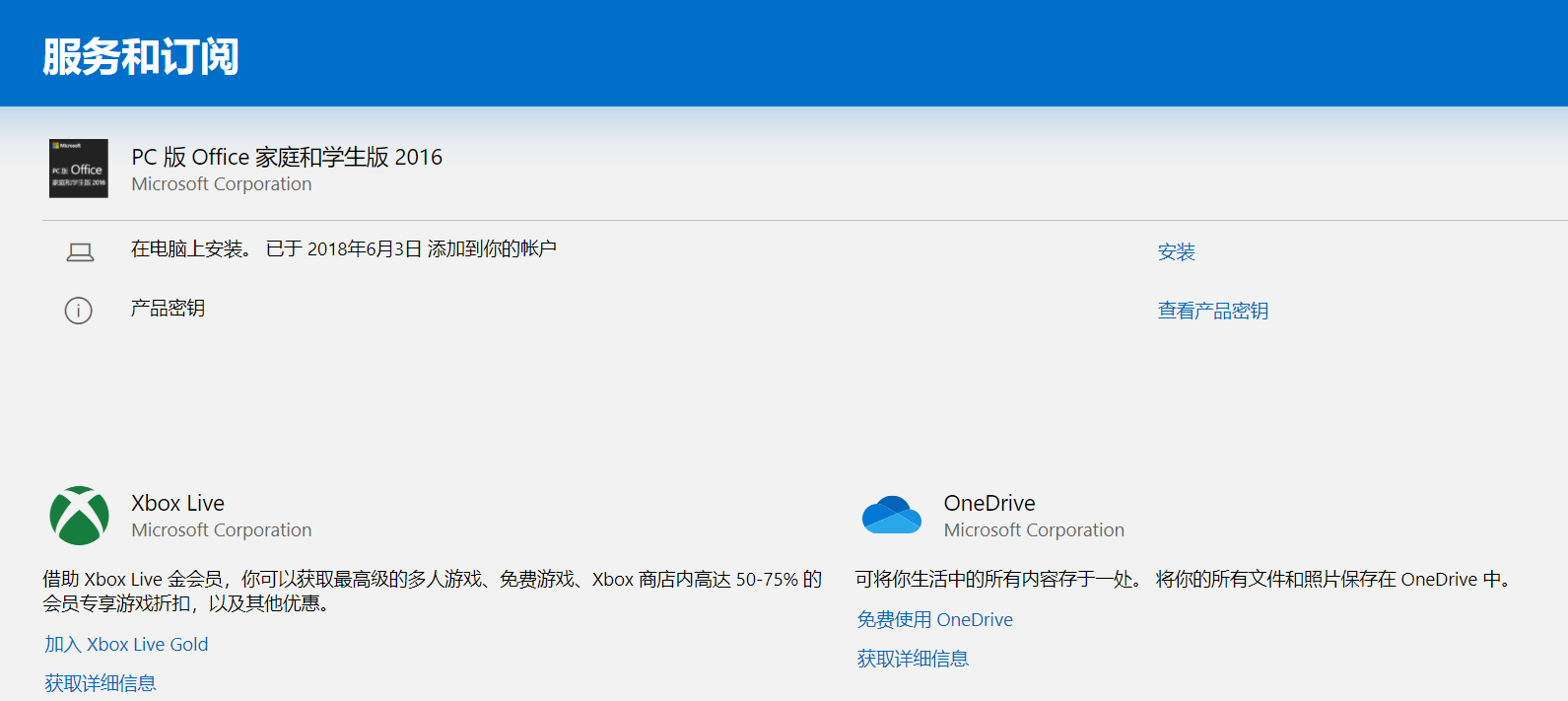Open 获取详细信息 under OneDrive

pyautogui.click(x=913, y=659)
